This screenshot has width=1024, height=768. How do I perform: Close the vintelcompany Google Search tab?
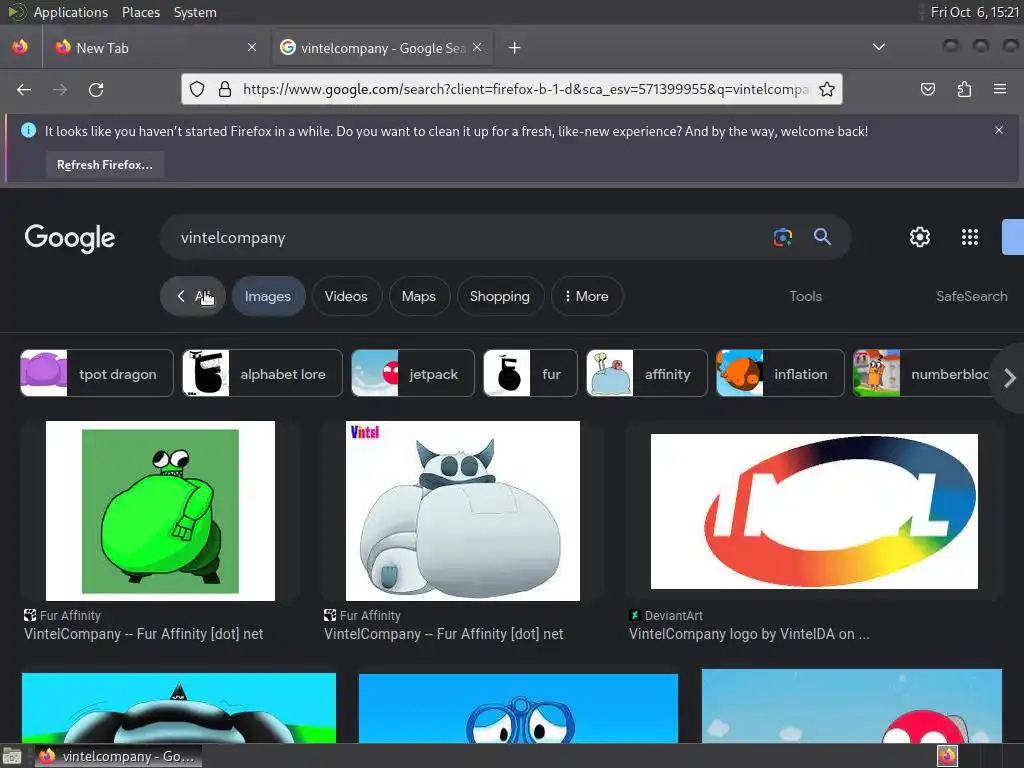pyautogui.click(x=477, y=47)
